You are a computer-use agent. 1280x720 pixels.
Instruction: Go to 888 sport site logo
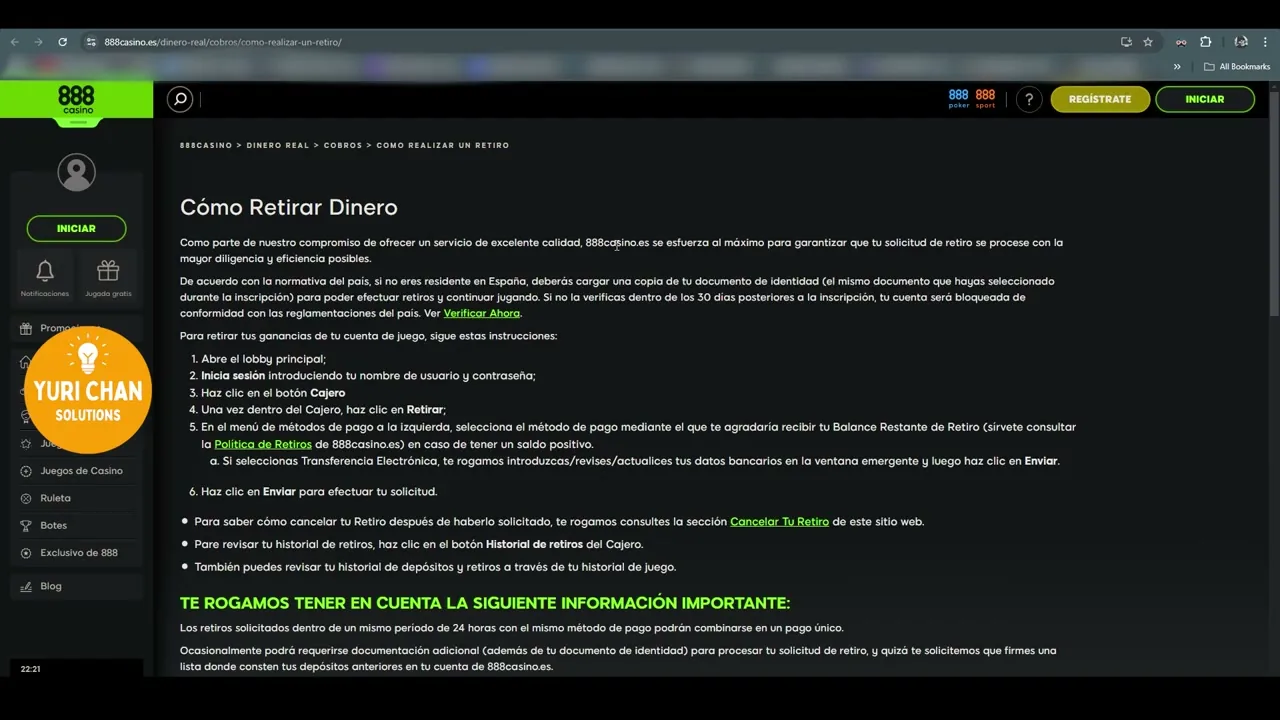coord(985,99)
